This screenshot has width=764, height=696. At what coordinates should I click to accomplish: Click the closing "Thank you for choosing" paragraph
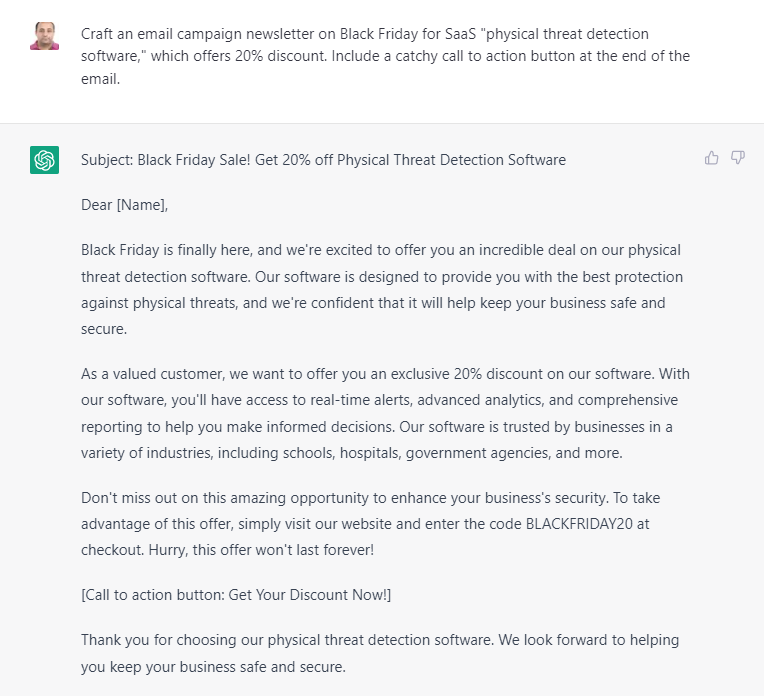tap(380, 653)
